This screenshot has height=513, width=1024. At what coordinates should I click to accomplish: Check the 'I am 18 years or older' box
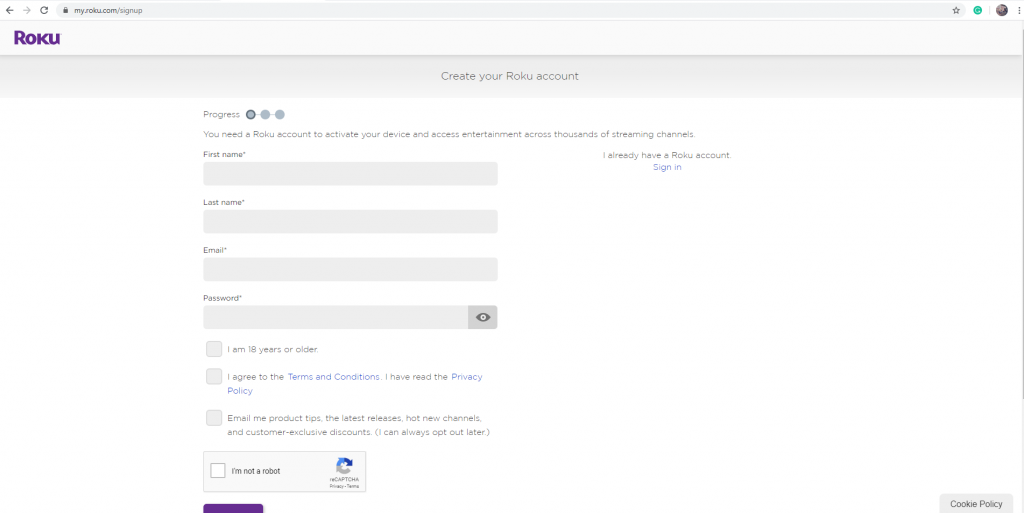click(214, 349)
